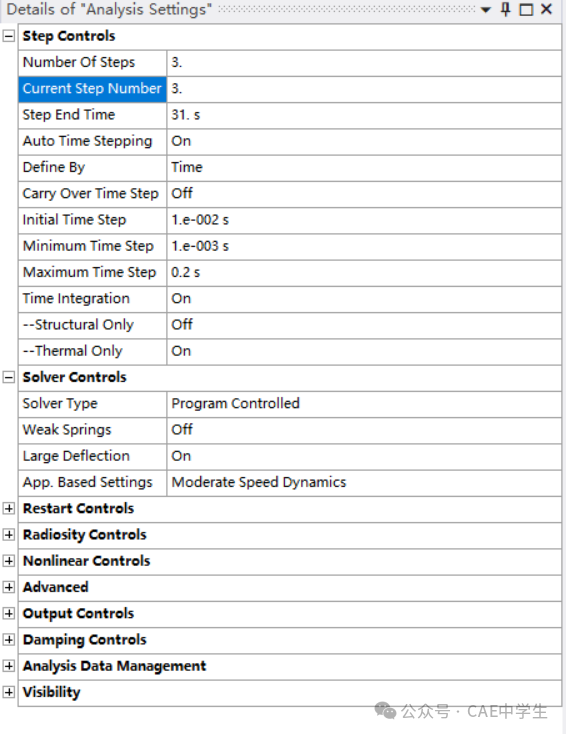Expand the Nonlinear Controls section
Screen dimensions: 566x734
(x=9, y=561)
